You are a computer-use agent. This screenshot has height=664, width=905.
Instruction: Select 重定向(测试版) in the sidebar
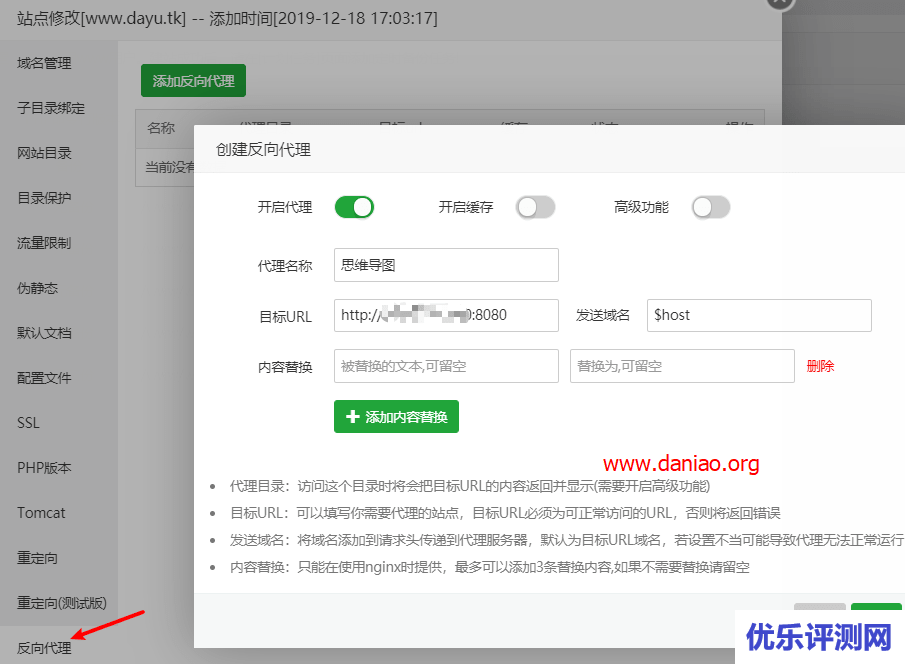tap(62, 603)
